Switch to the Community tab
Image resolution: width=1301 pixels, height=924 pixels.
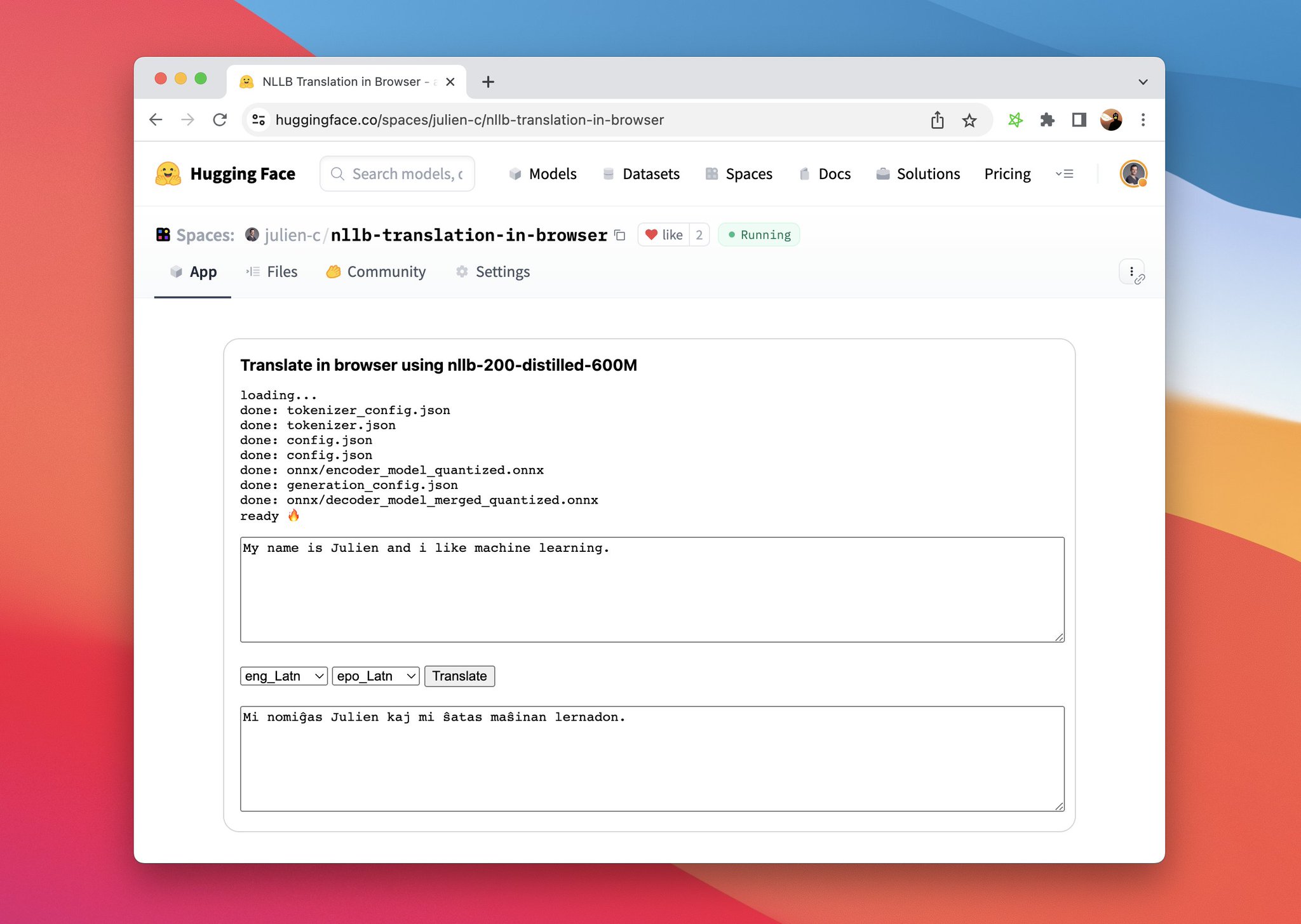coord(376,272)
